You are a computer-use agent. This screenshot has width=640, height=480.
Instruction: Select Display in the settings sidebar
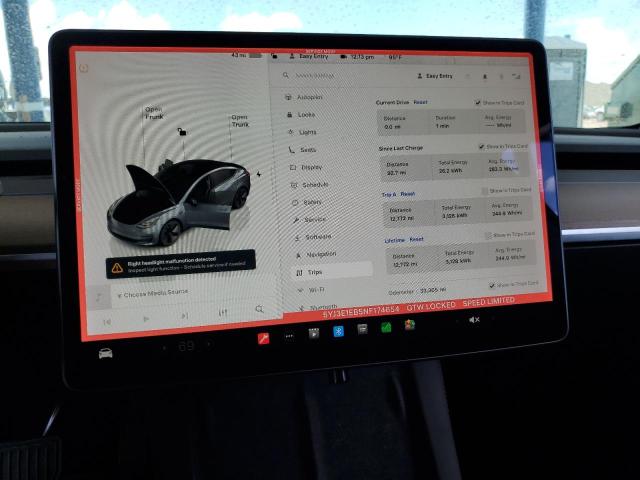click(x=311, y=167)
